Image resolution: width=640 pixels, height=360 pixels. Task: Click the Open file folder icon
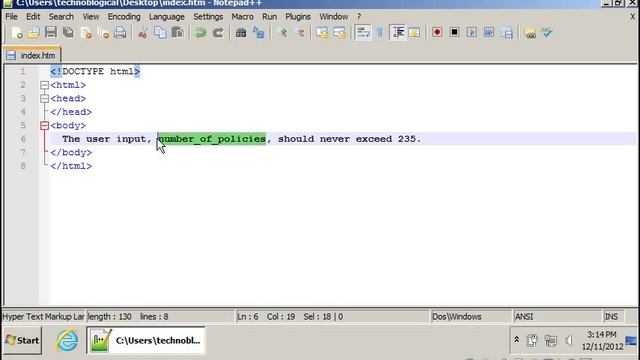click(x=34, y=33)
